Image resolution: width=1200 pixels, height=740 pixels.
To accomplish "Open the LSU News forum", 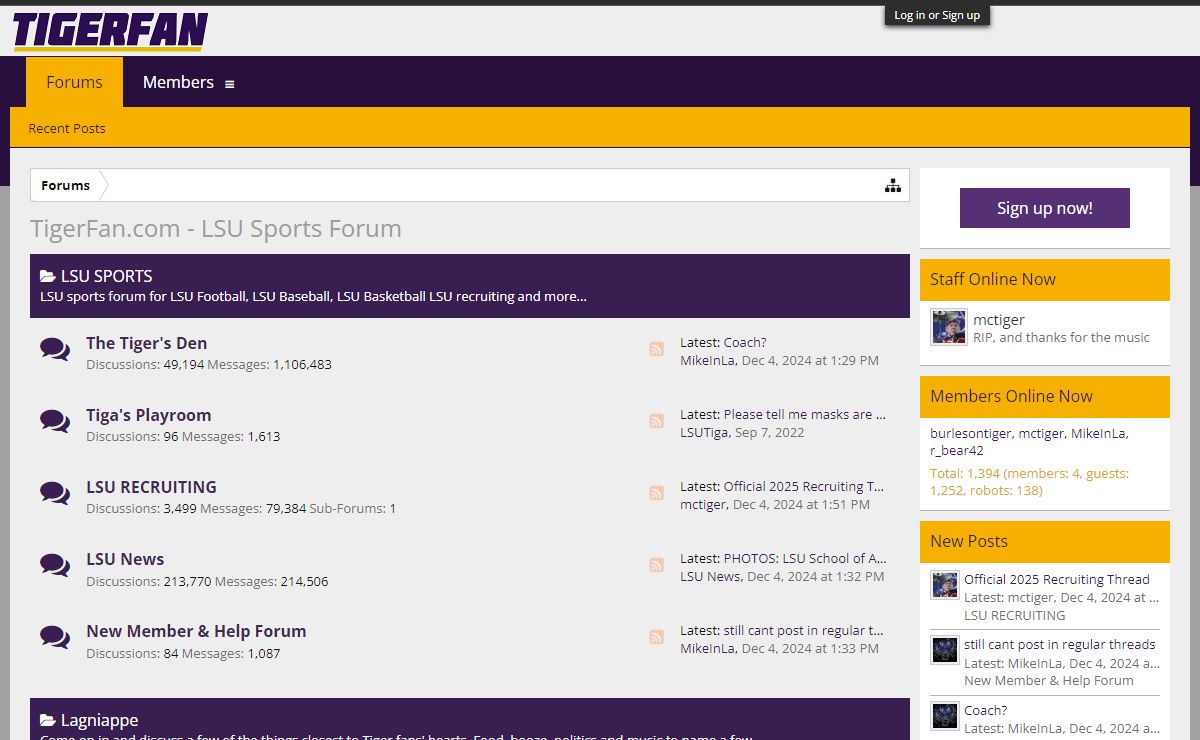I will click(125, 559).
